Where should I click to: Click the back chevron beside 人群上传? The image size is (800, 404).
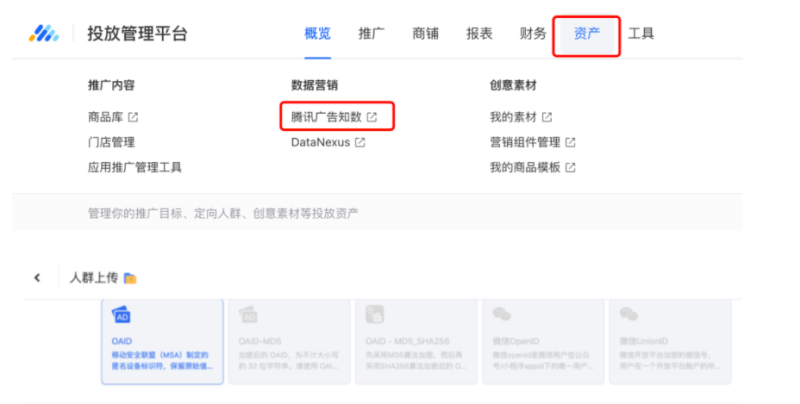click(37, 277)
